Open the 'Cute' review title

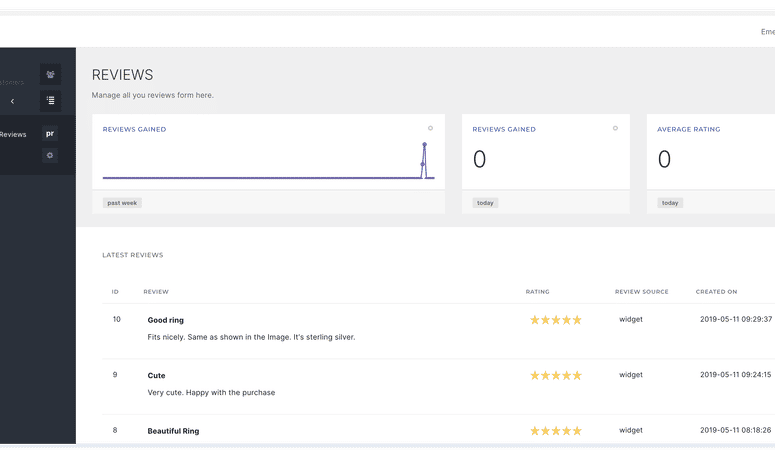156,375
